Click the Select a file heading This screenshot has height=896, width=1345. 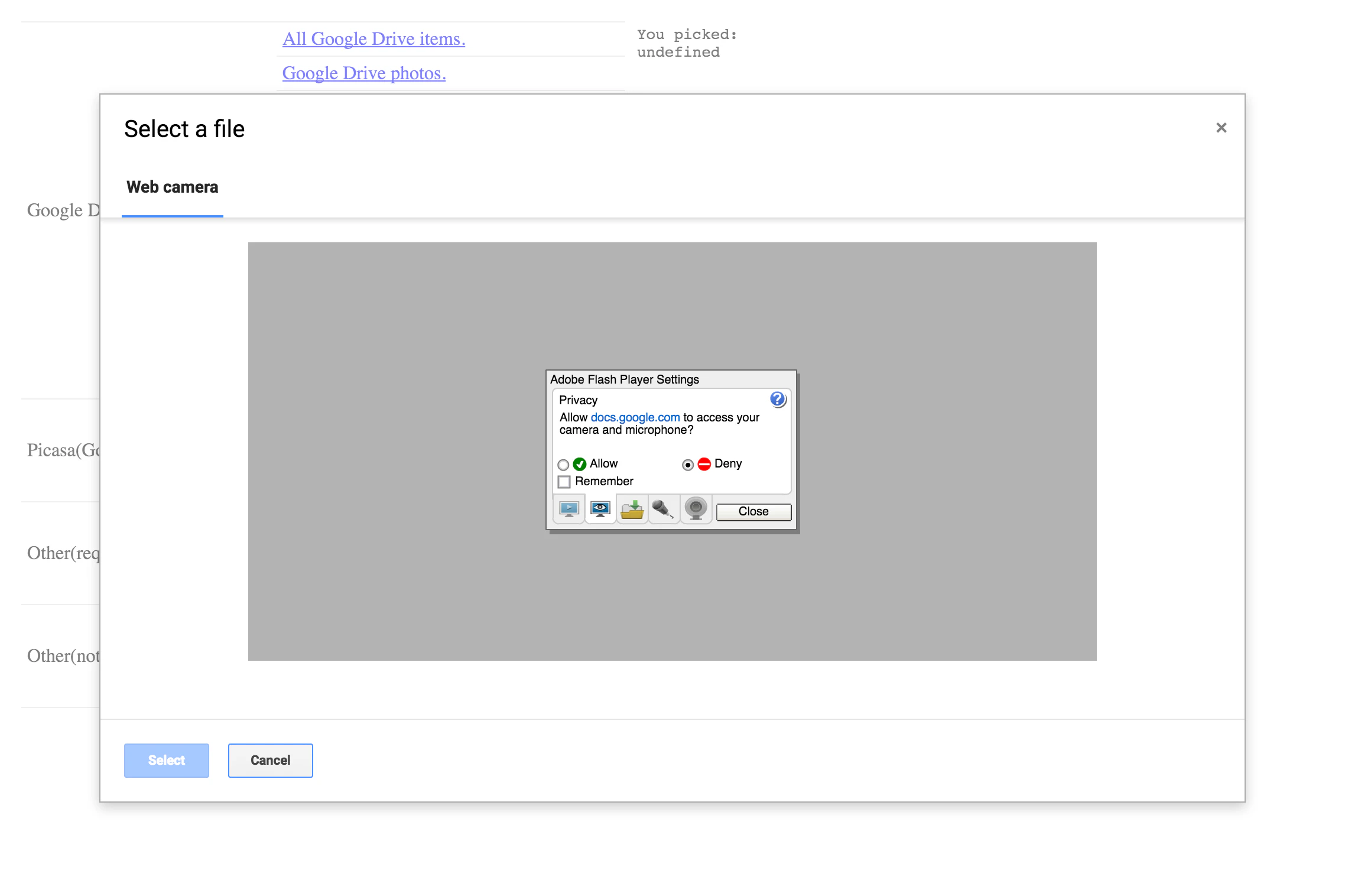pos(184,129)
